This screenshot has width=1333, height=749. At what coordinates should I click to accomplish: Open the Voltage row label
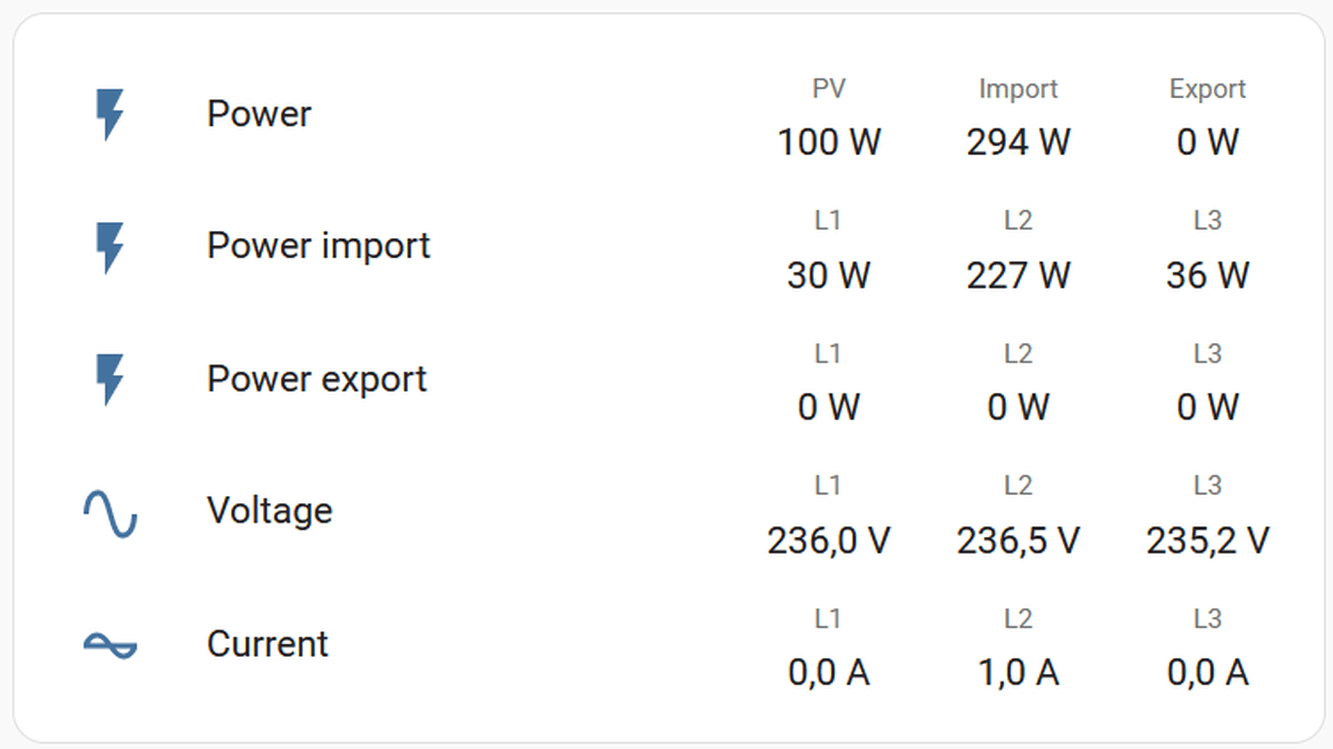[x=269, y=511]
